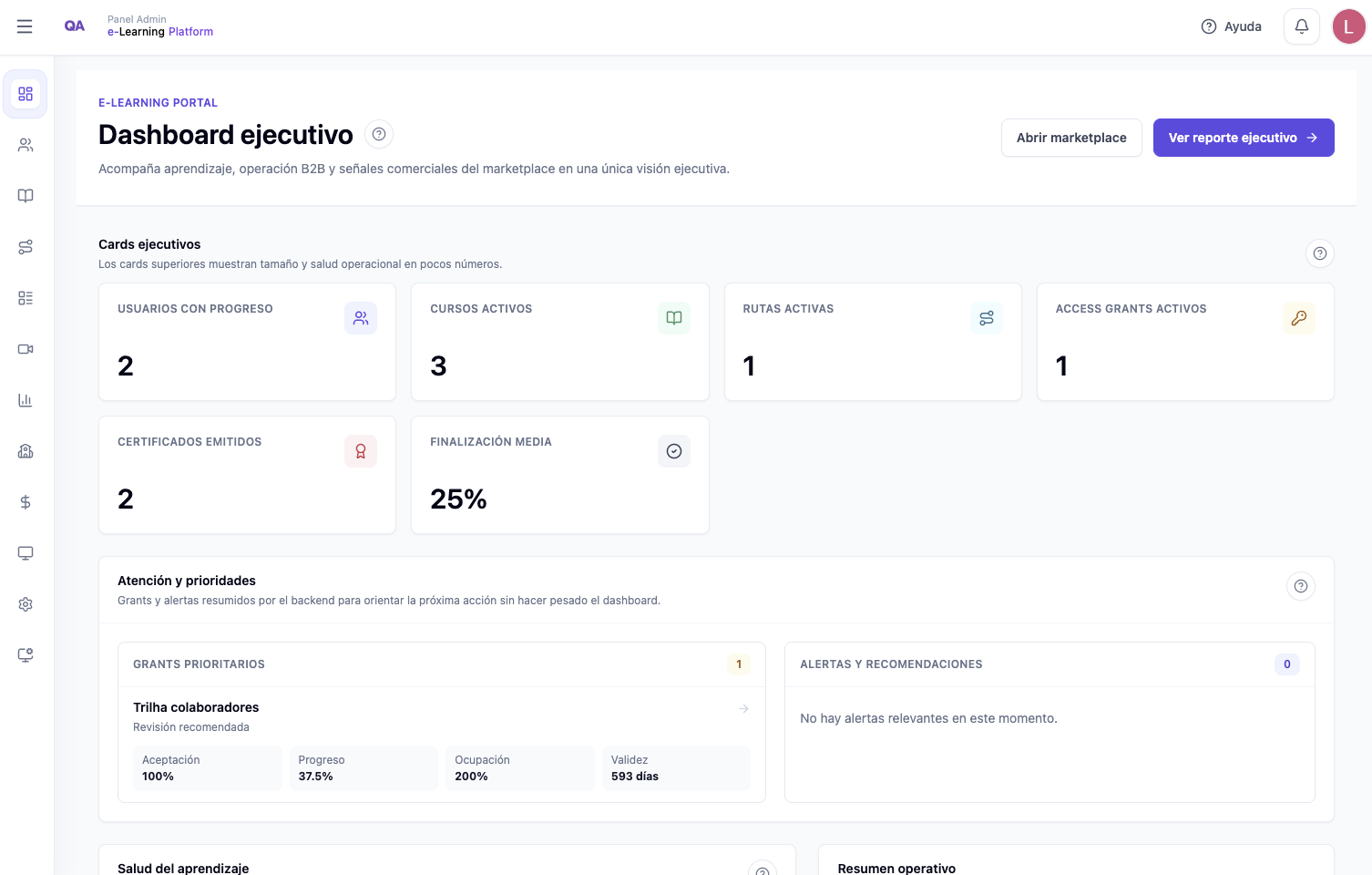Open the settings gear sidebar icon
The width and height of the screenshot is (1372, 875).
click(26, 604)
